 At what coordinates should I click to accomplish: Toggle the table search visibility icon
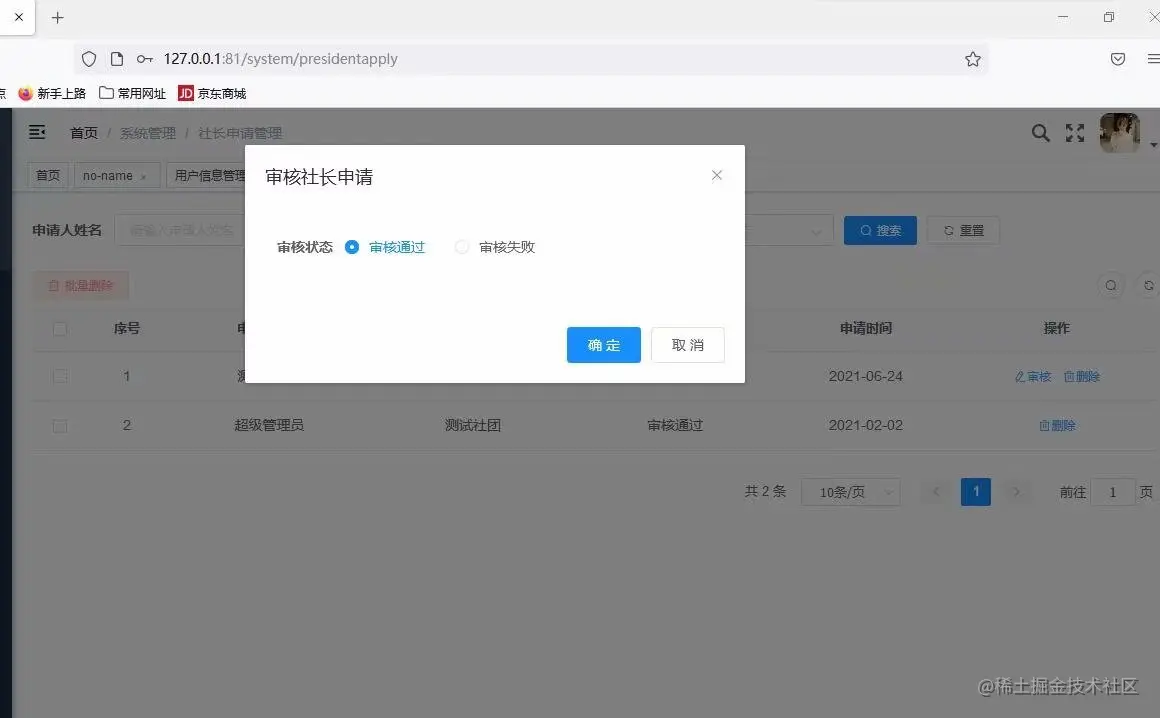point(1110,285)
